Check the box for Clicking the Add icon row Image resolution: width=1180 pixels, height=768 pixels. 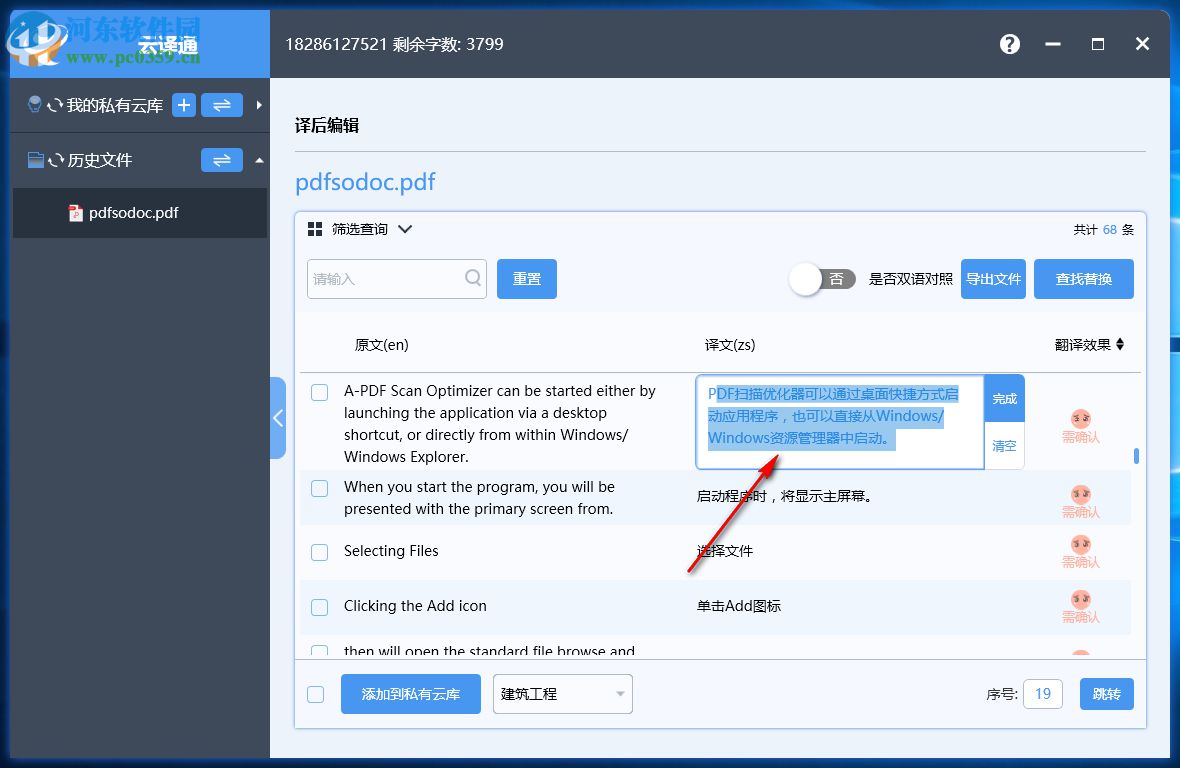coord(320,607)
